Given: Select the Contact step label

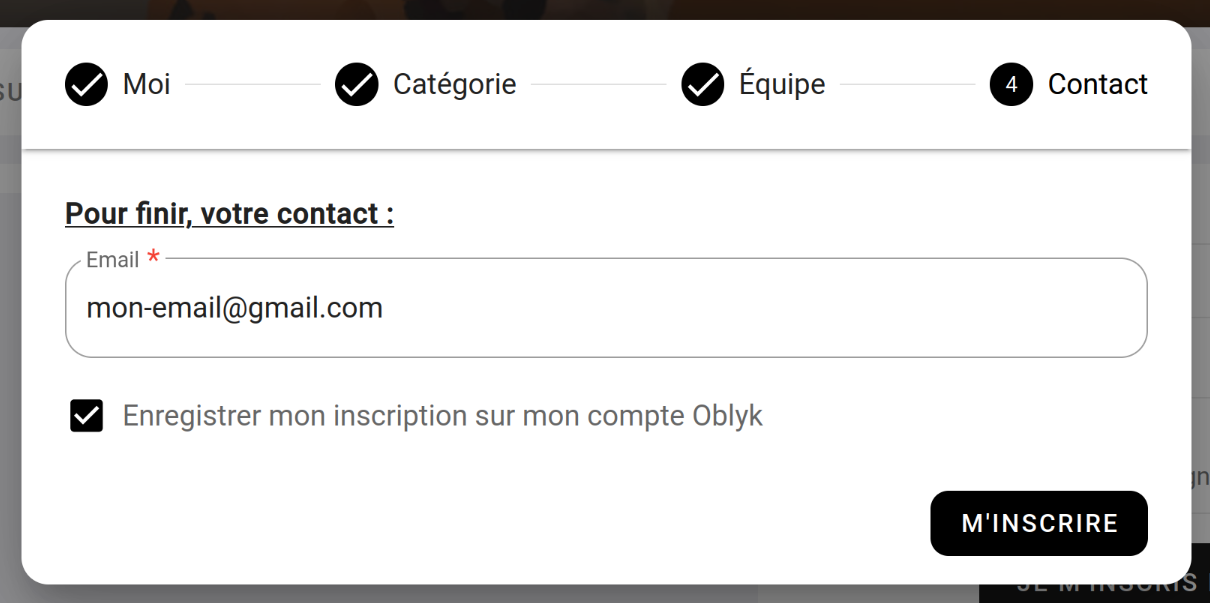Looking at the screenshot, I should tap(1097, 84).
